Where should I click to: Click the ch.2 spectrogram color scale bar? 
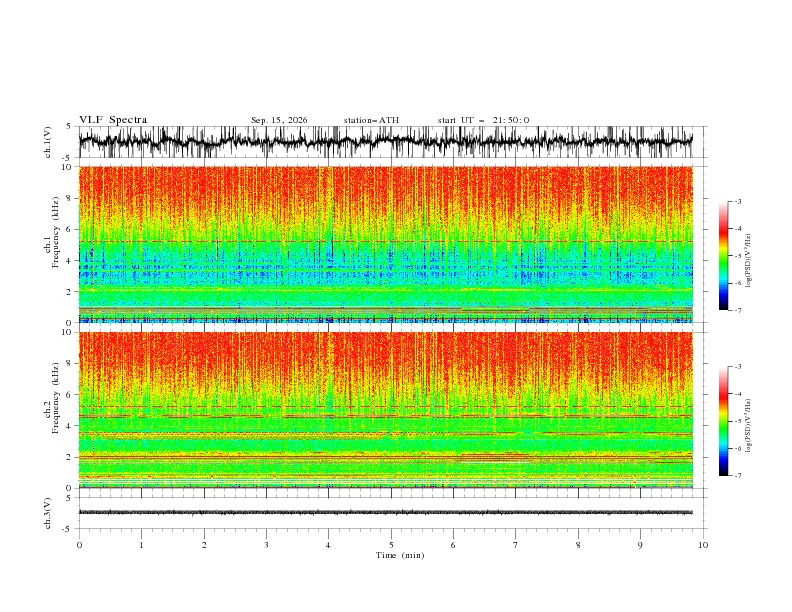(723, 421)
